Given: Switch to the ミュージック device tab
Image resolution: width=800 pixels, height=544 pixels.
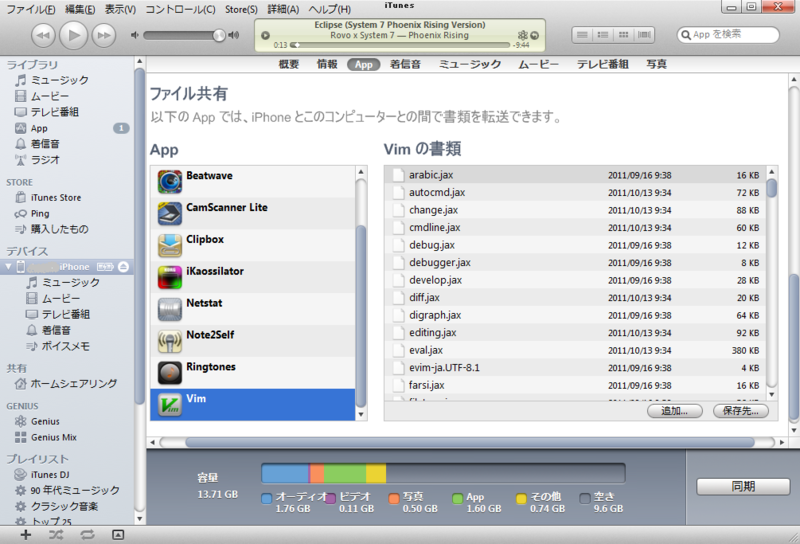Looking at the screenshot, I should coord(470,64).
